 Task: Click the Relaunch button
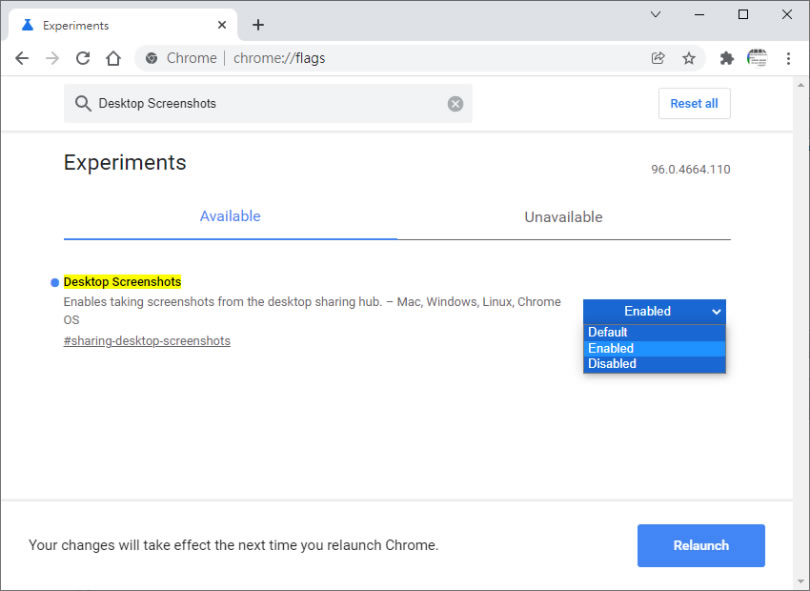click(x=700, y=545)
